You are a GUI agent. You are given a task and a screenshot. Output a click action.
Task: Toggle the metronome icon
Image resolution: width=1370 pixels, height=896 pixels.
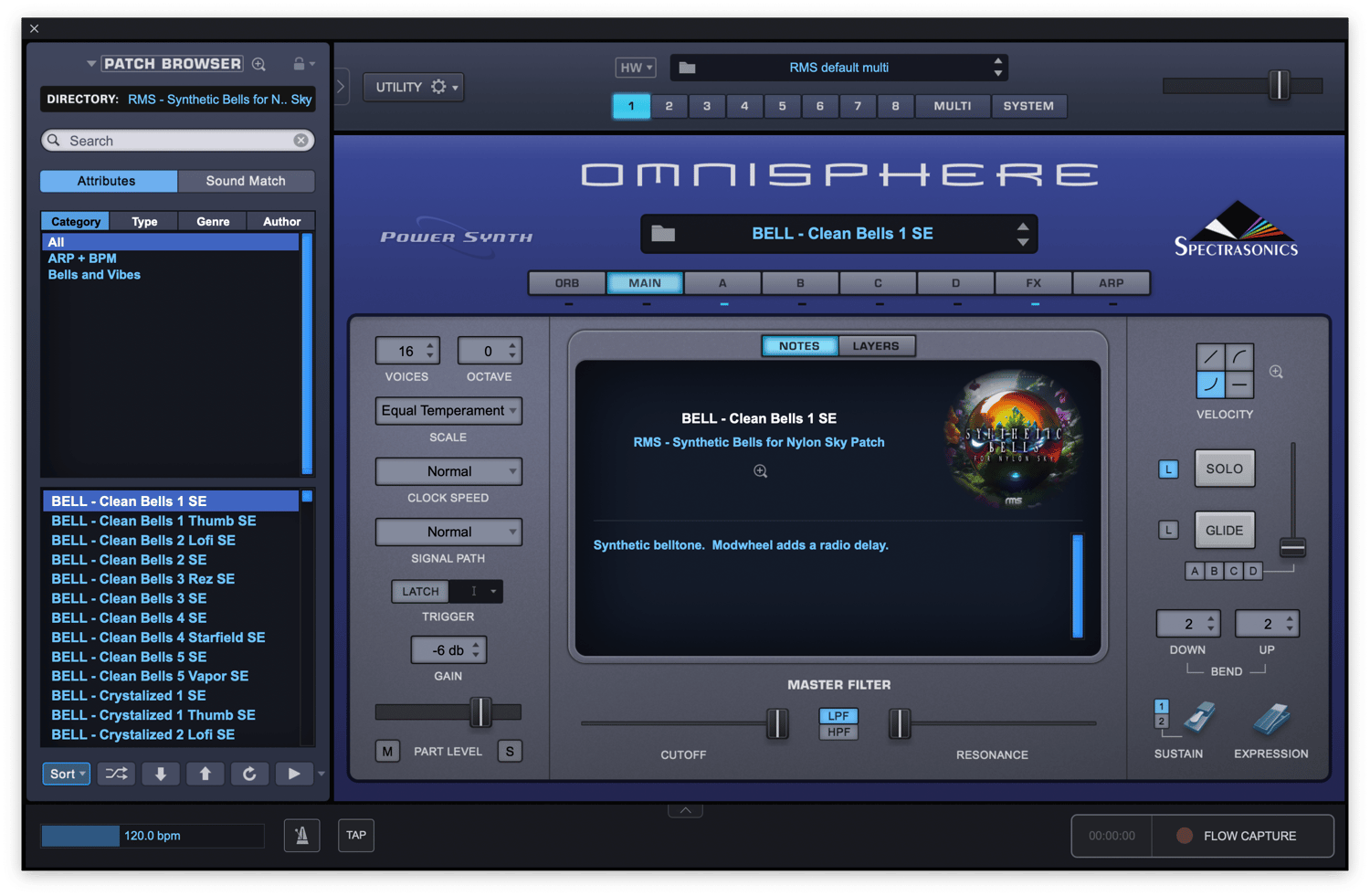pyautogui.click(x=301, y=835)
